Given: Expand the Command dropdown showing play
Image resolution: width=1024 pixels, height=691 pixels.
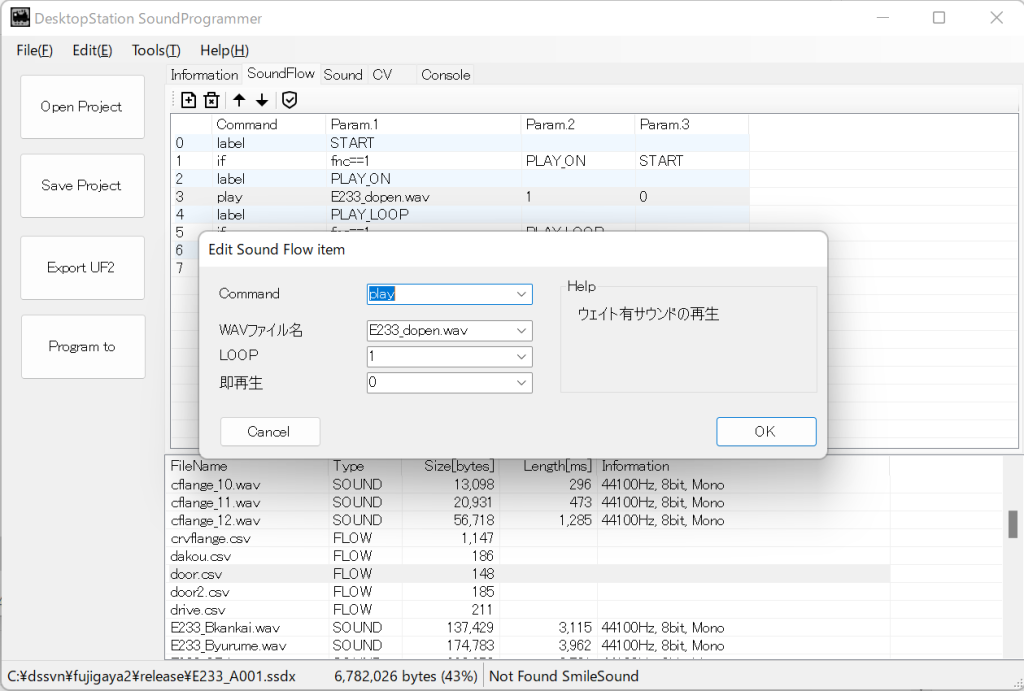Looking at the screenshot, I should coord(521,294).
